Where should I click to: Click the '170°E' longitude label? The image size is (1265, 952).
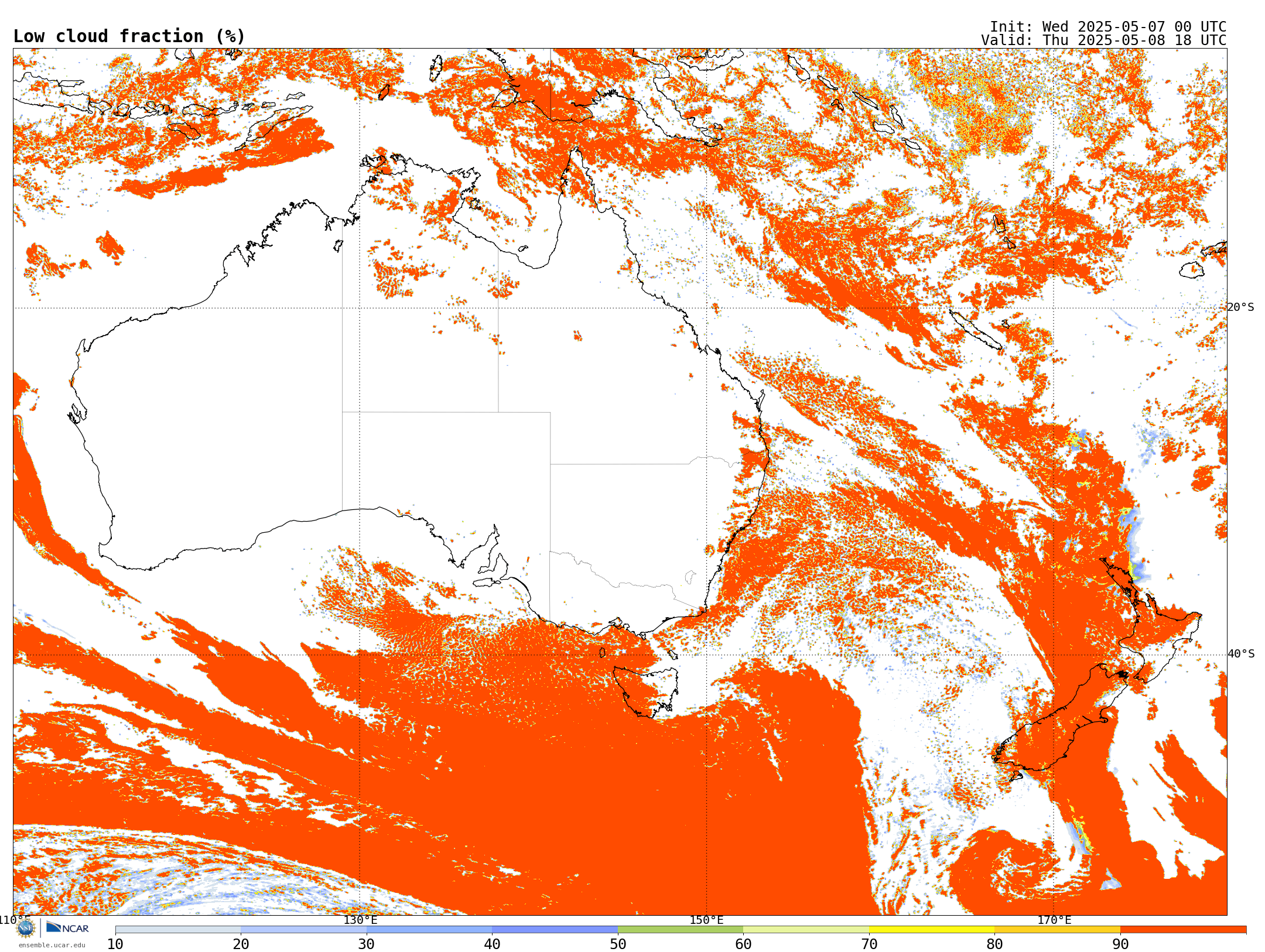(1054, 920)
